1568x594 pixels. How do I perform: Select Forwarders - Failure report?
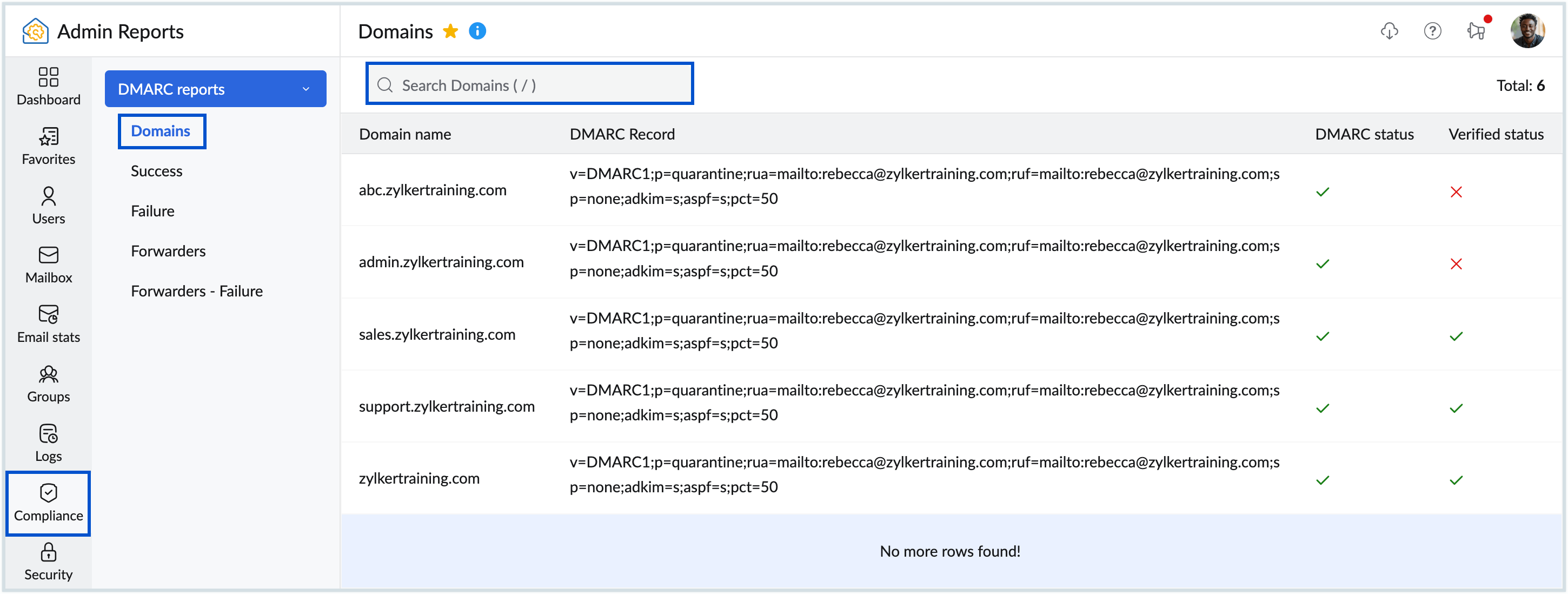tap(197, 291)
